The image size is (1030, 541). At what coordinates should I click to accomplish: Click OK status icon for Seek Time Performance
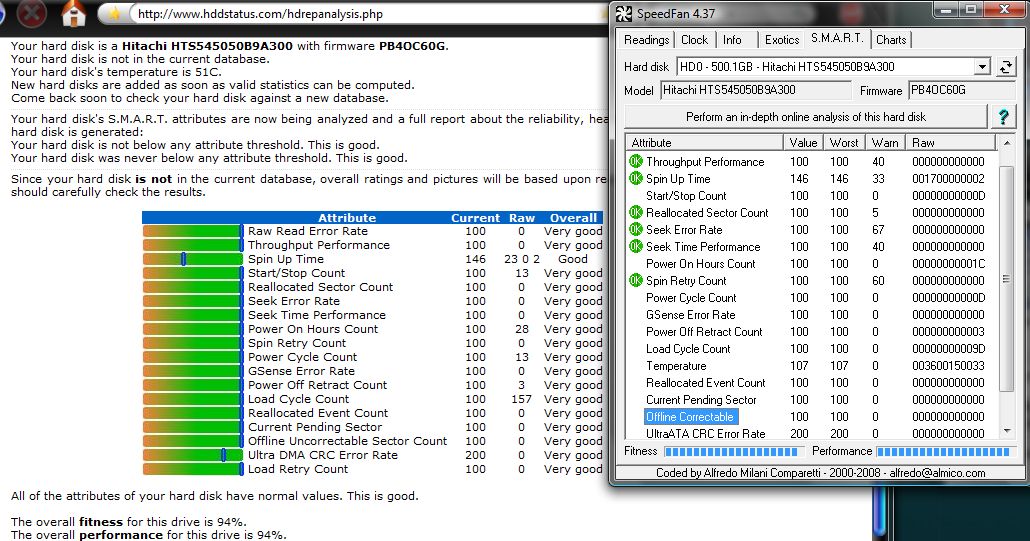tap(635, 247)
